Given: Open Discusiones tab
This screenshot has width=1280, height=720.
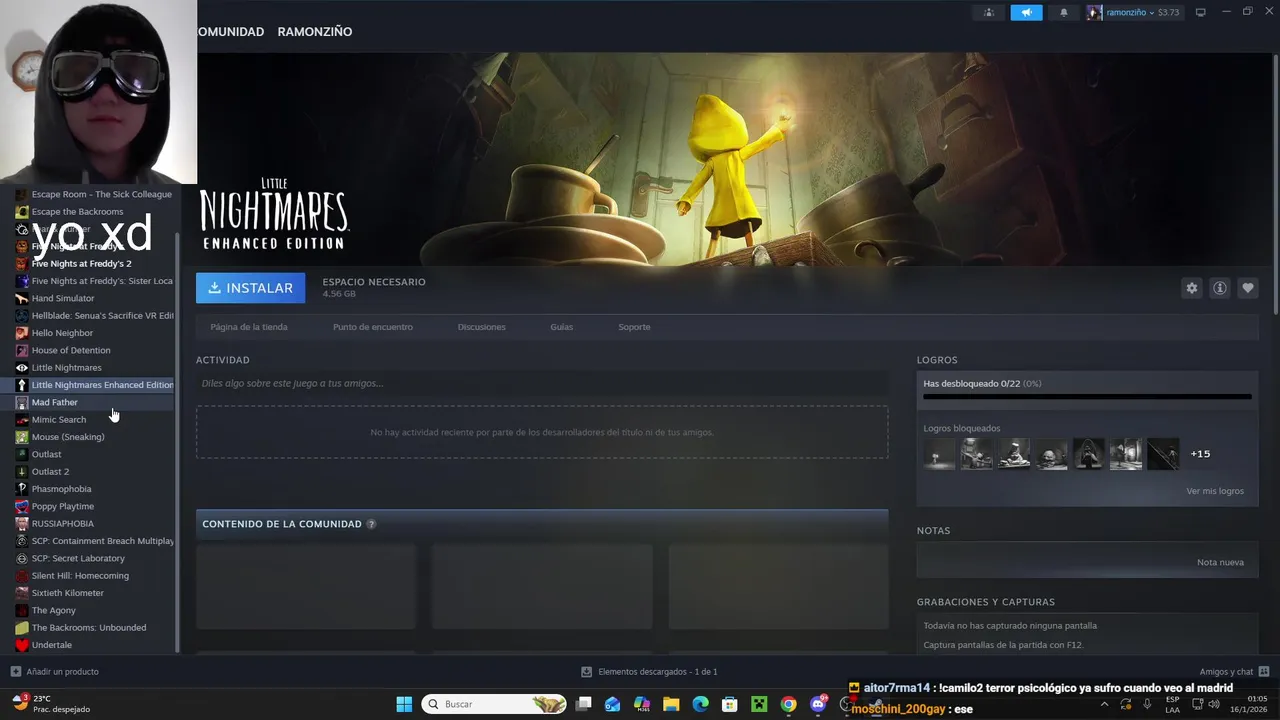Looking at the screenshot, I should (x=482, y=327).
